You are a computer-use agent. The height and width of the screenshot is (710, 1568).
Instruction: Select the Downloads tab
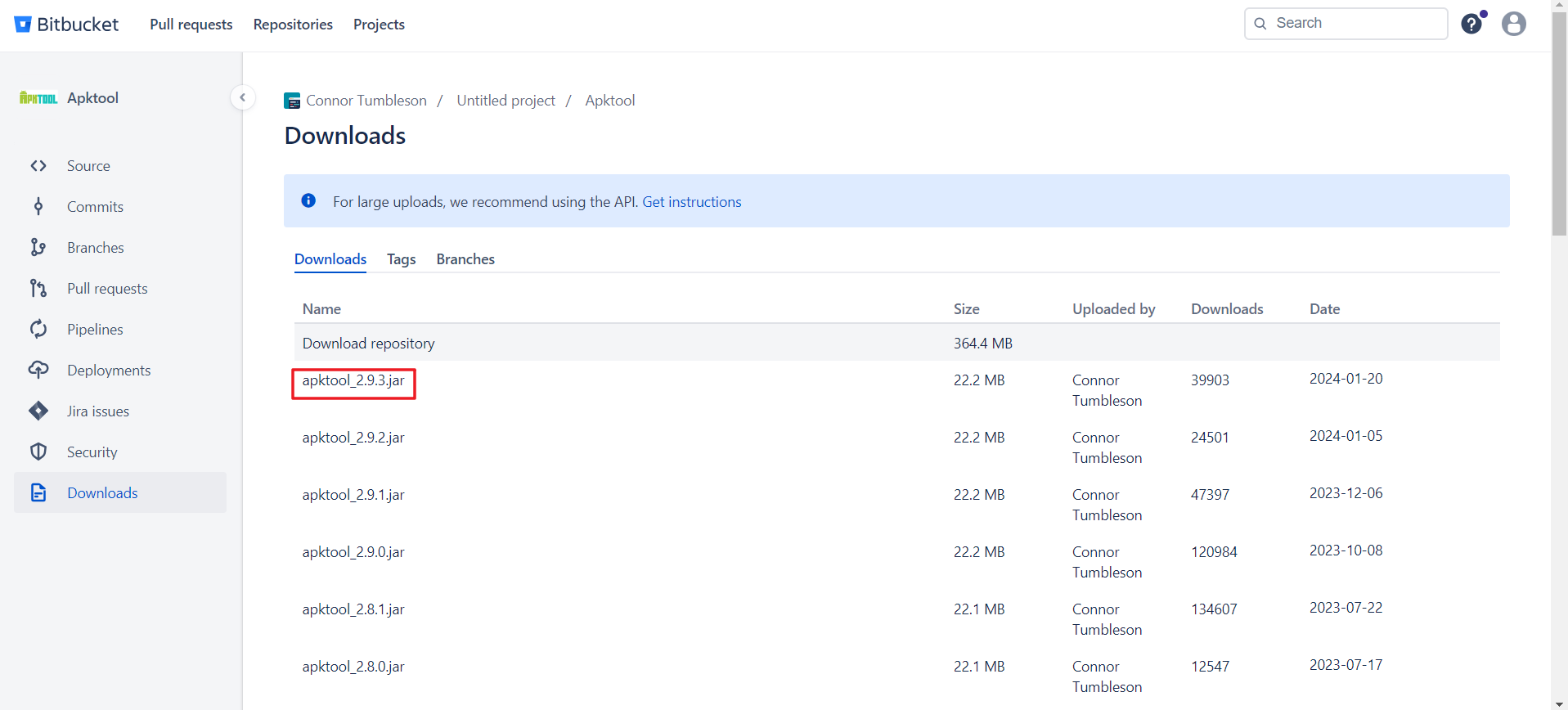point(330,259)
